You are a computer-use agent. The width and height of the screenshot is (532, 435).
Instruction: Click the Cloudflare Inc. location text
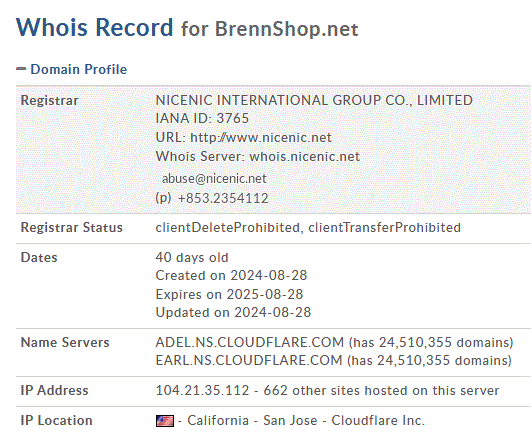coord(378,421)
